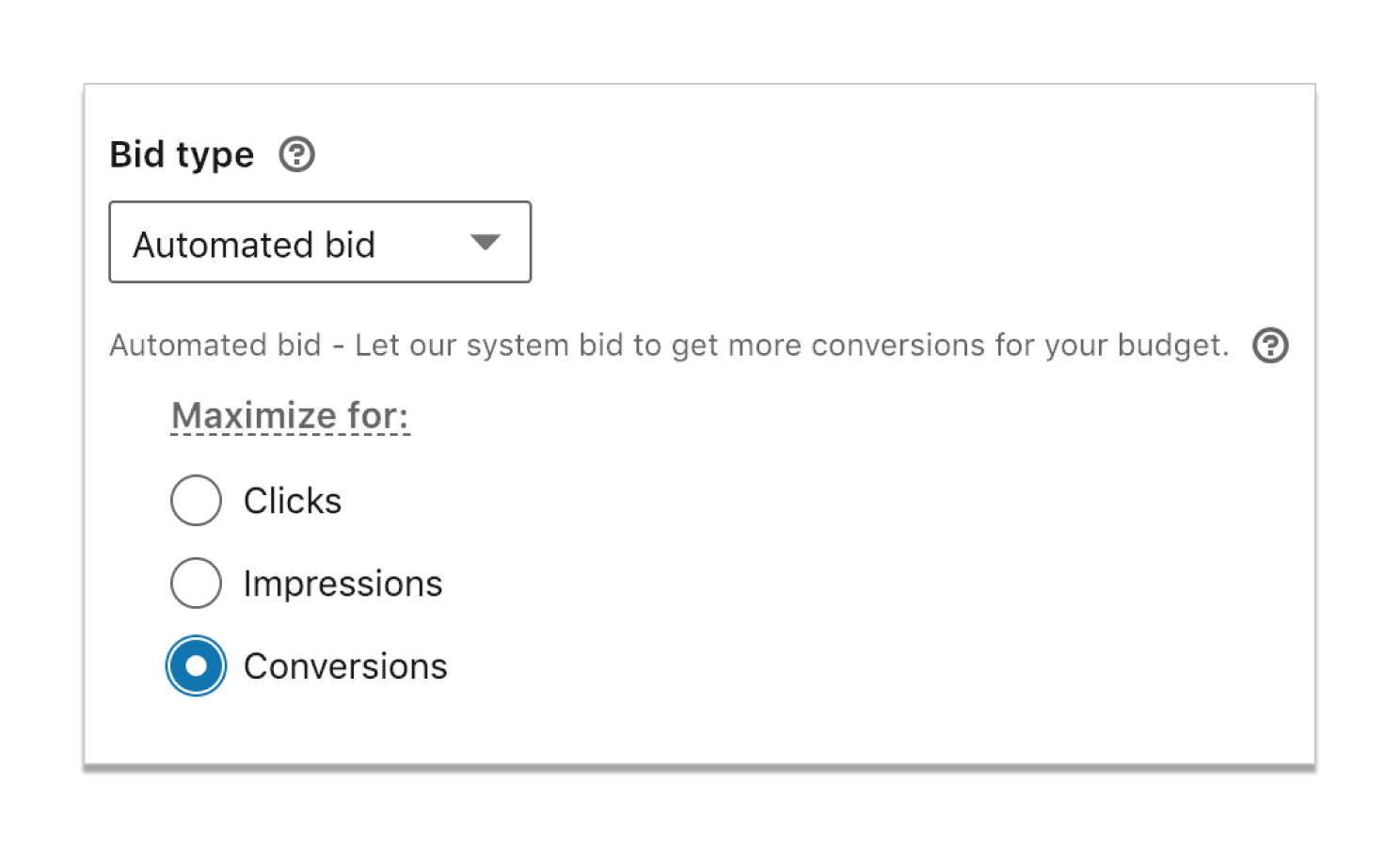Image resolution: width=1400 pixels, height=866 pixels.
Task: Click the Clicks option label
Action: point(293,501)
